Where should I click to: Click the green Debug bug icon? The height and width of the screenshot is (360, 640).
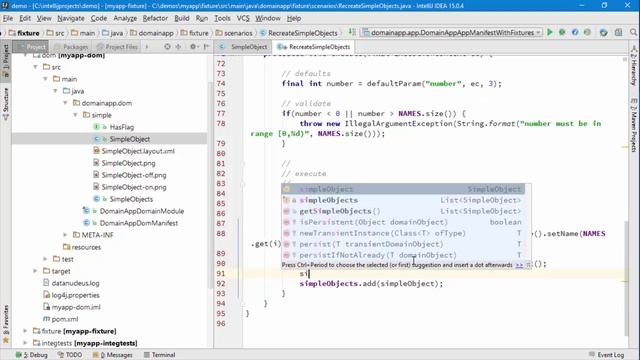[x=562, y=32]
